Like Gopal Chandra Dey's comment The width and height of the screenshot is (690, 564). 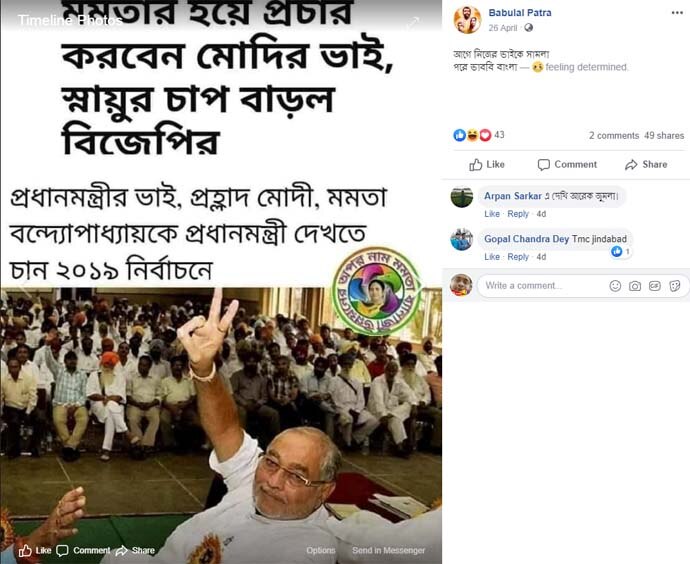492,257
